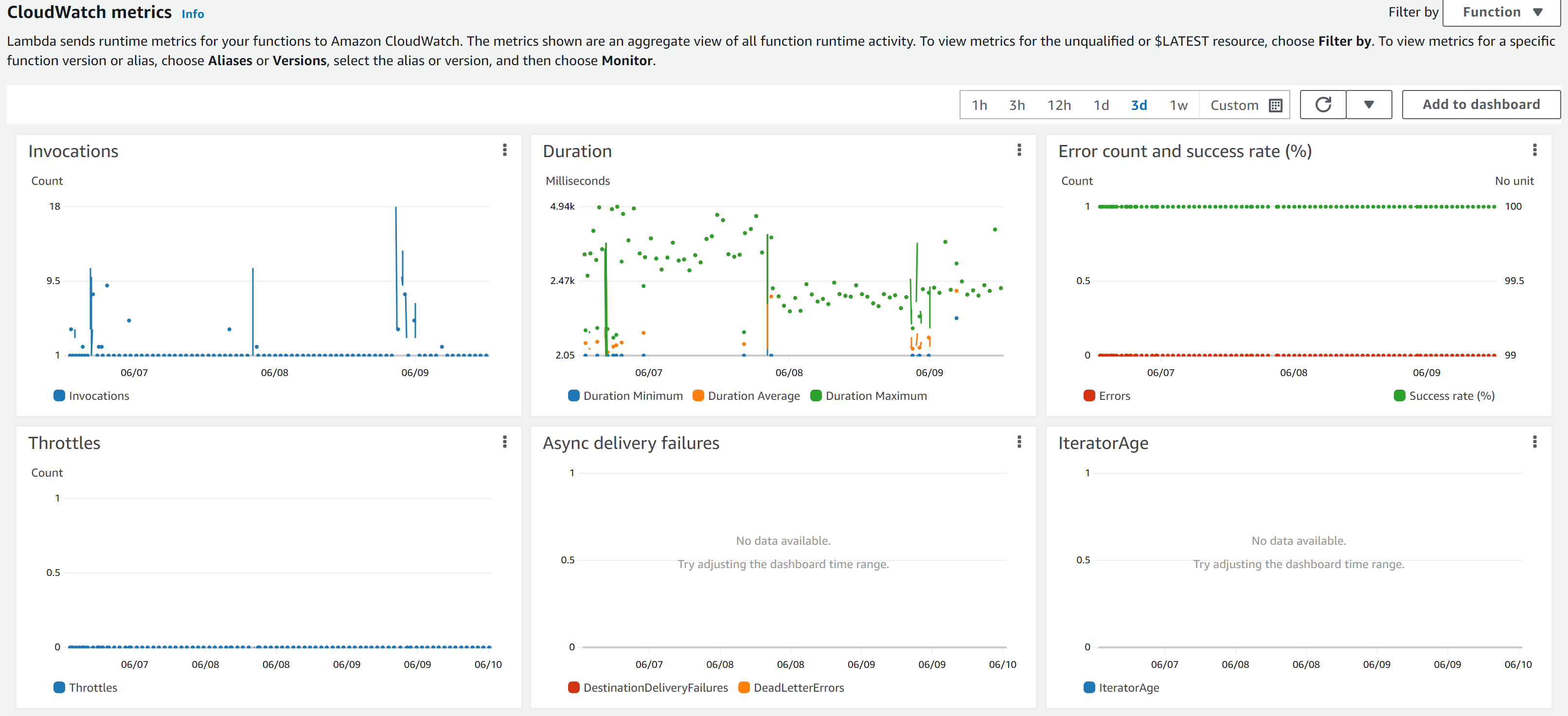This screenshot has height=716, width=1568.
Task: Click 'Milliseconds' unit label in Duration chart
Action: click(x=577, y=181)
